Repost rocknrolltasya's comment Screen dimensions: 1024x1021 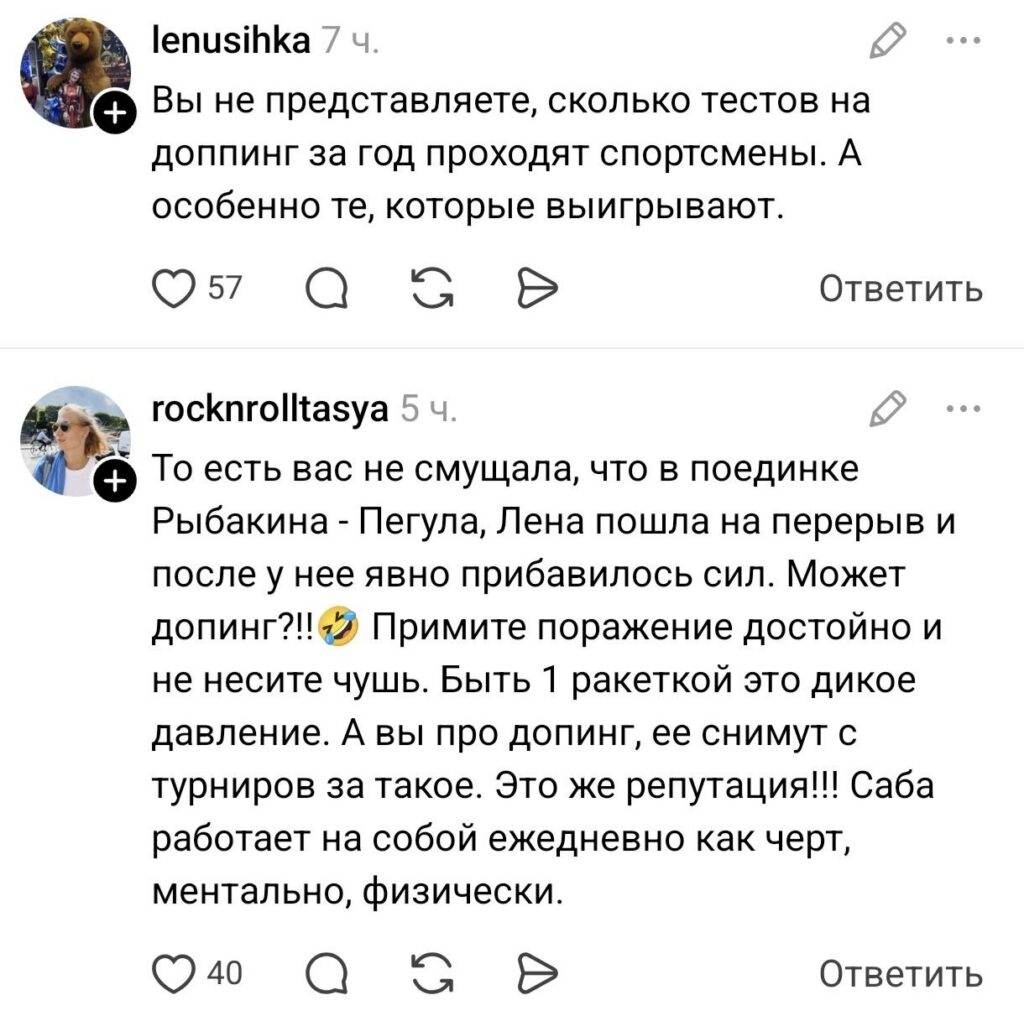click(x=432, y=974)
